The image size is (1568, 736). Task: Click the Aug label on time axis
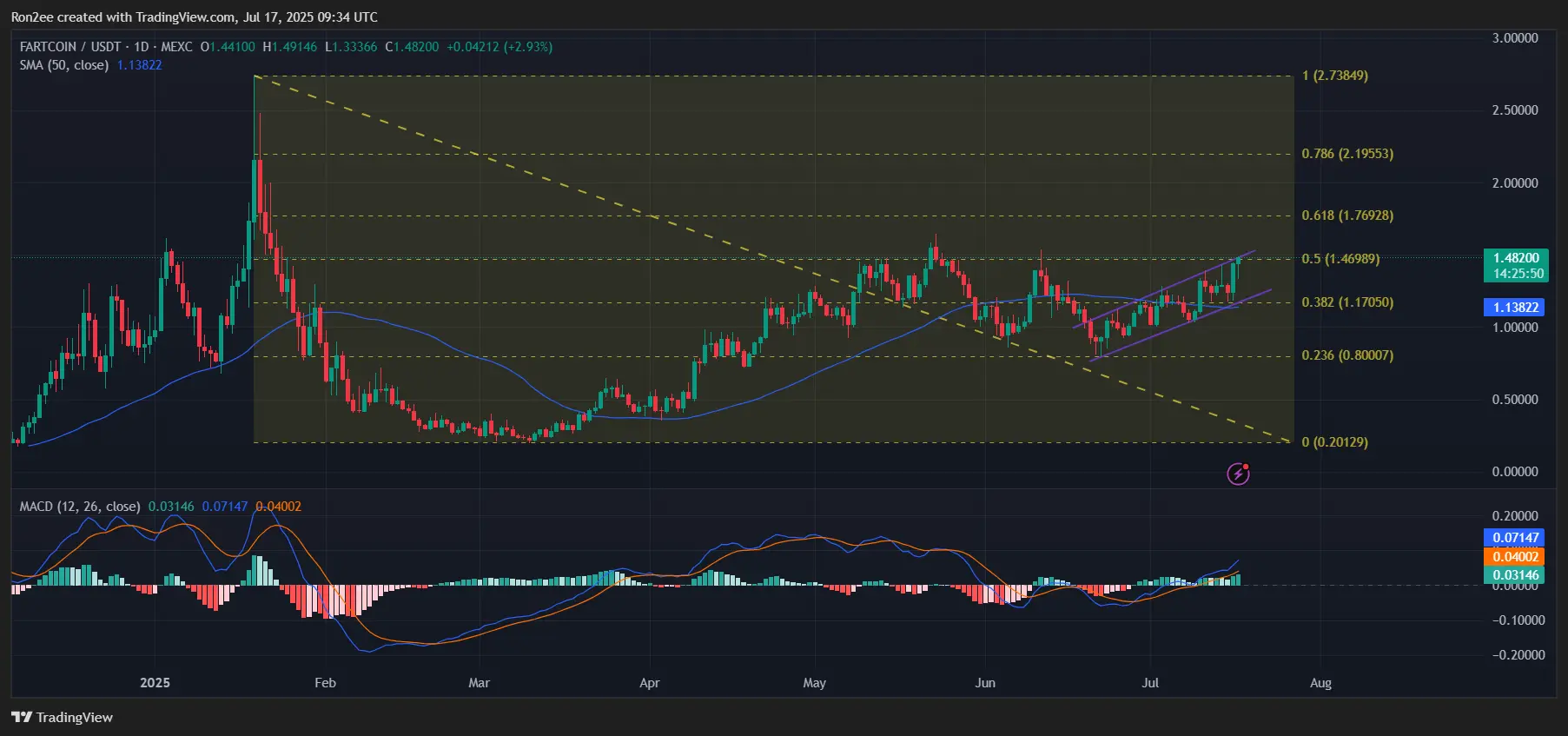click(x=1320, y=683)
